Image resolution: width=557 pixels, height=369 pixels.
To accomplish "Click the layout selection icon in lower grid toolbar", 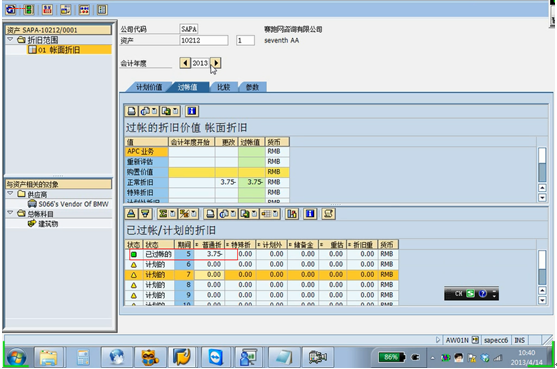I will pyautogui.click(x=266, y=214).
